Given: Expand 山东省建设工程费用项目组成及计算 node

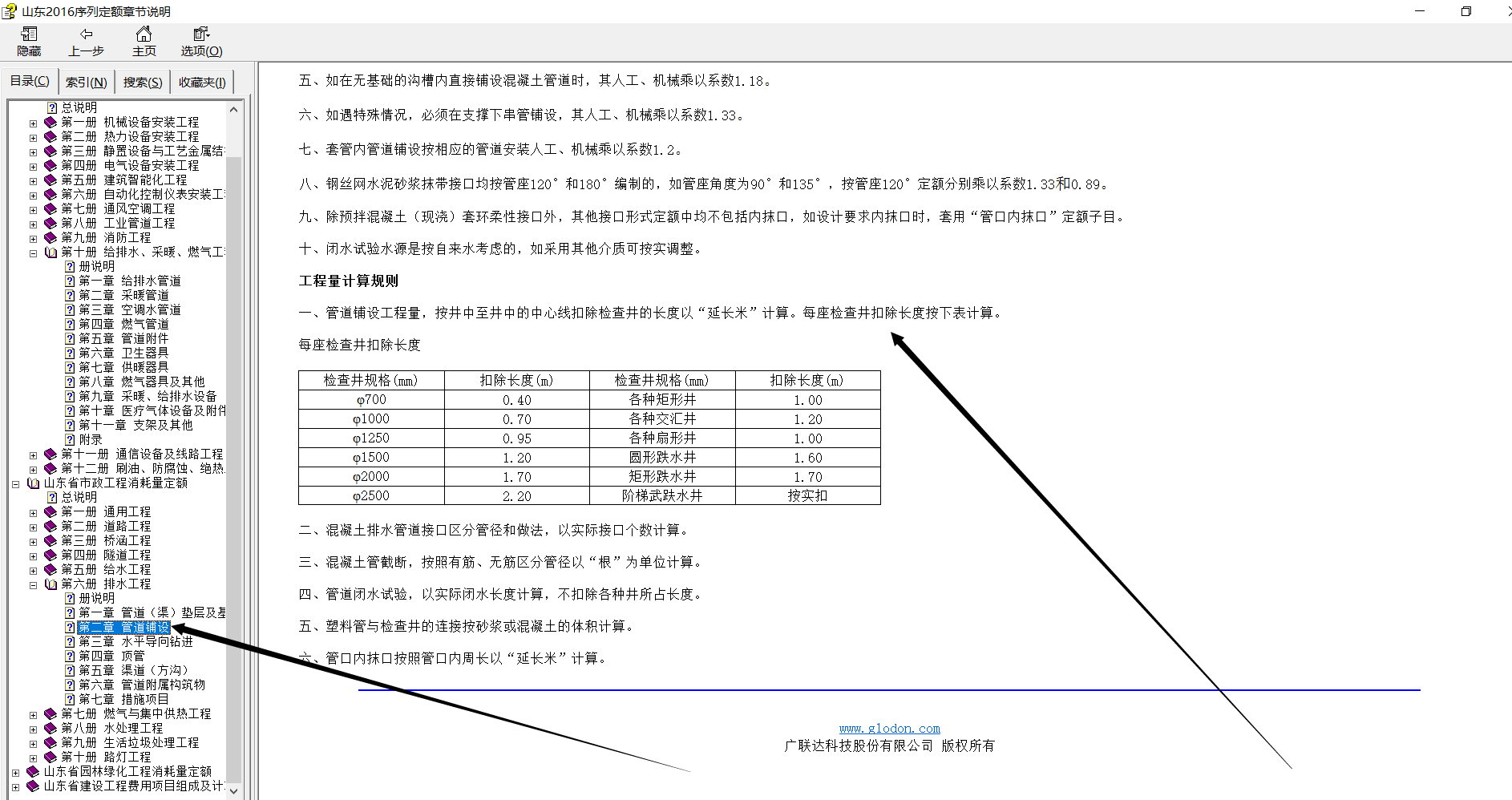Looking at the screenshot, I should [x=15, y=787].
